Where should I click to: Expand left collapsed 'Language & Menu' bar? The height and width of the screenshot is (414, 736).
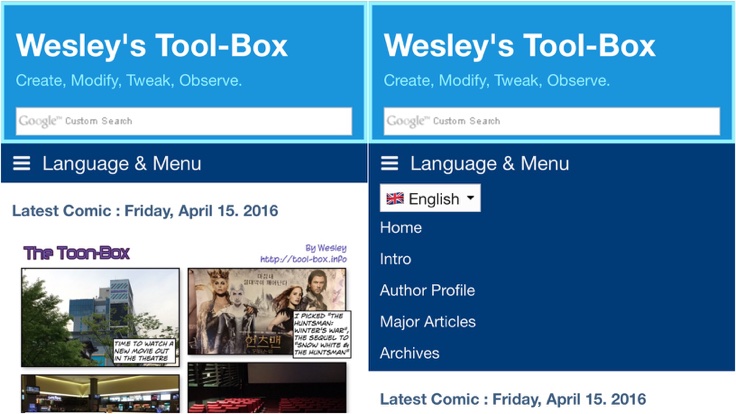pos(184,163)
